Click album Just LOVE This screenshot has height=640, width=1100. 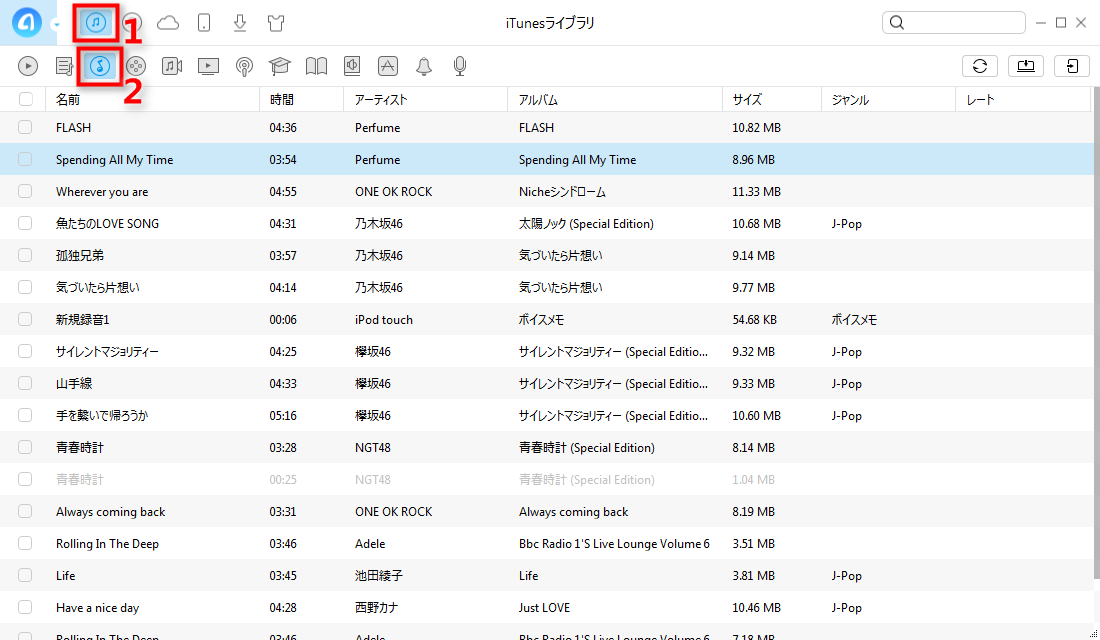tap(544, 608)
